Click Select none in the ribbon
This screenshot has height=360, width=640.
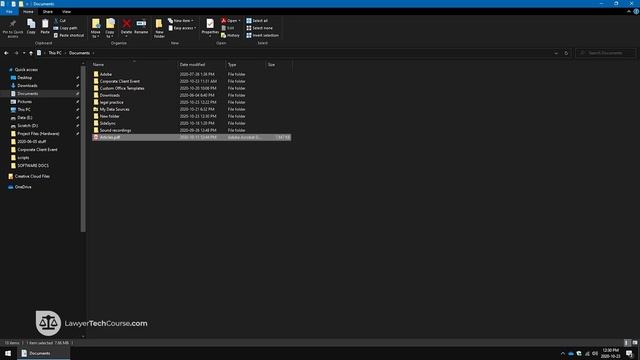coord(259,28)
